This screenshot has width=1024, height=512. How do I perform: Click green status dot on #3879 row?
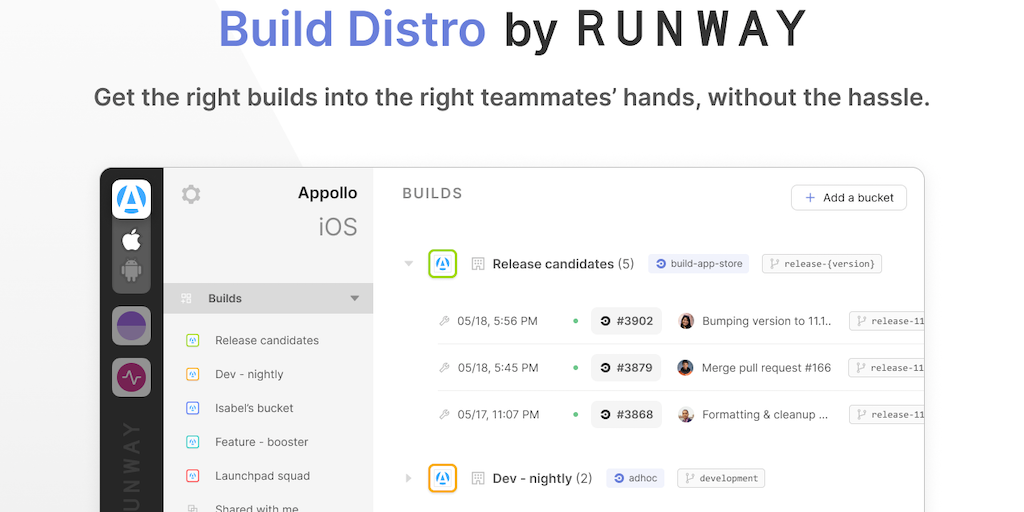pos(575,368)
